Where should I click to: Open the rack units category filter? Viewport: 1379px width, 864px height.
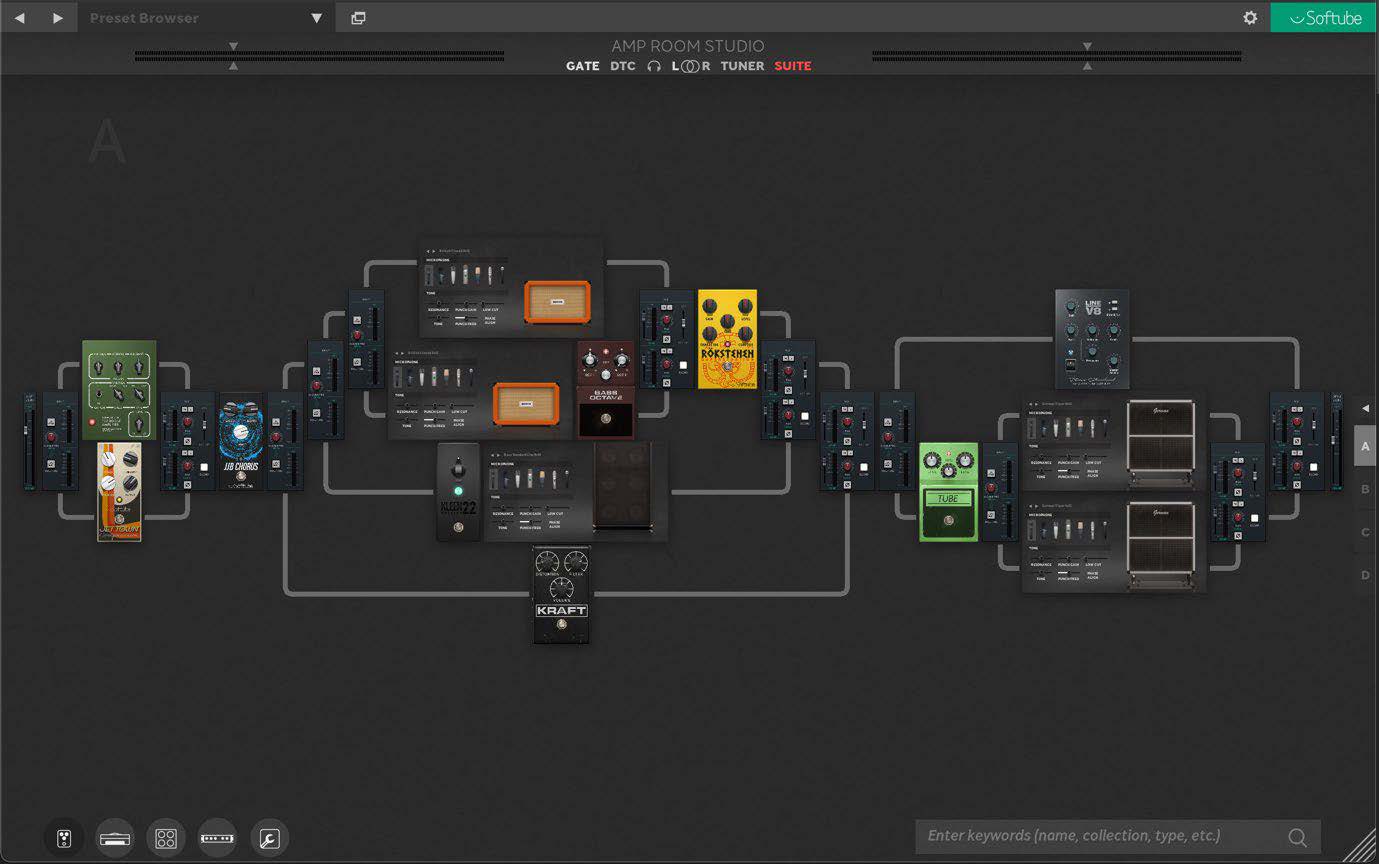pyautogui.click(x=217, y=838)
